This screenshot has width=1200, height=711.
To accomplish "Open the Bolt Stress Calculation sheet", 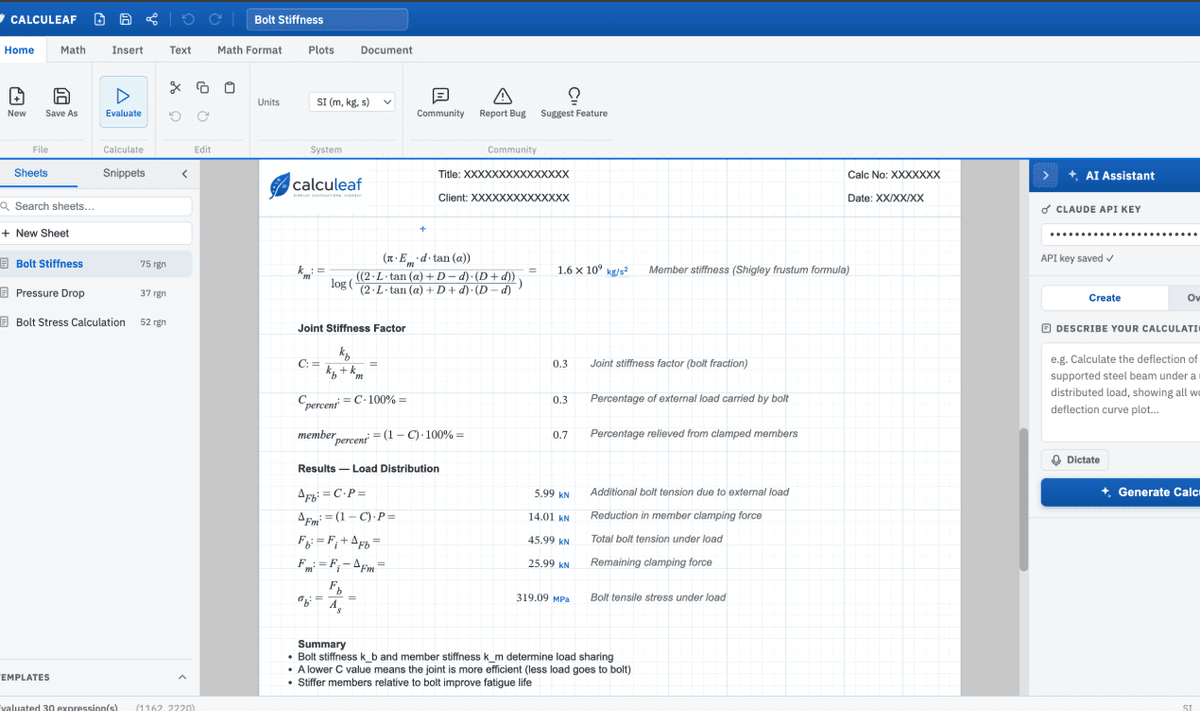I will point(96,322).
